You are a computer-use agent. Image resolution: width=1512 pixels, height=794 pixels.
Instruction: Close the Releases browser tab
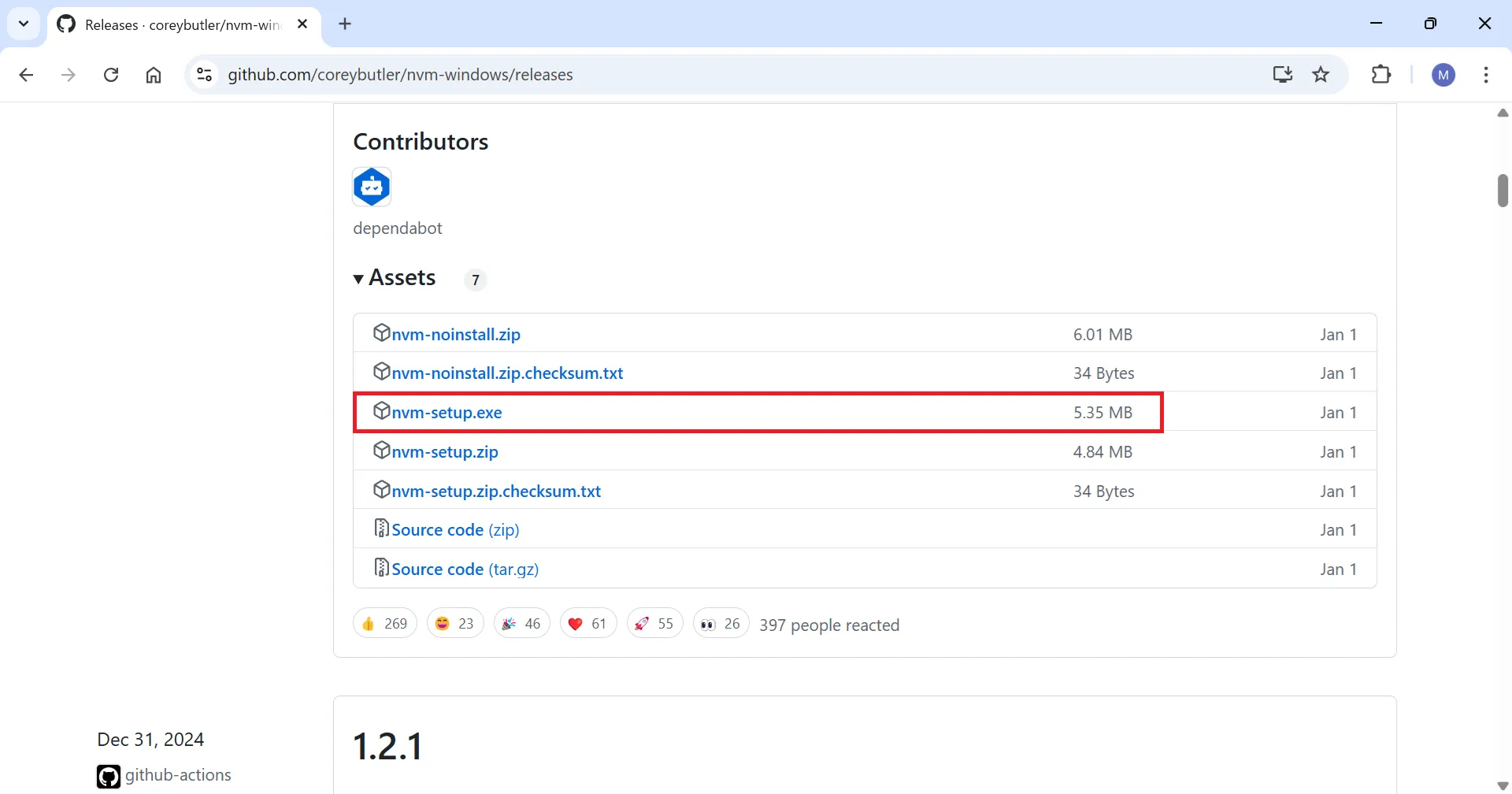[x=302, y=24]
